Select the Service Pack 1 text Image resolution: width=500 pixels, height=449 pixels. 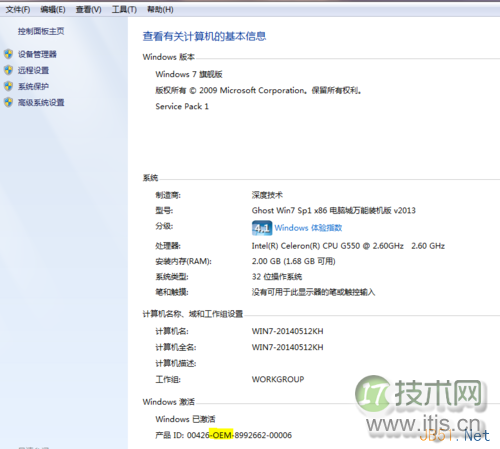182,106
